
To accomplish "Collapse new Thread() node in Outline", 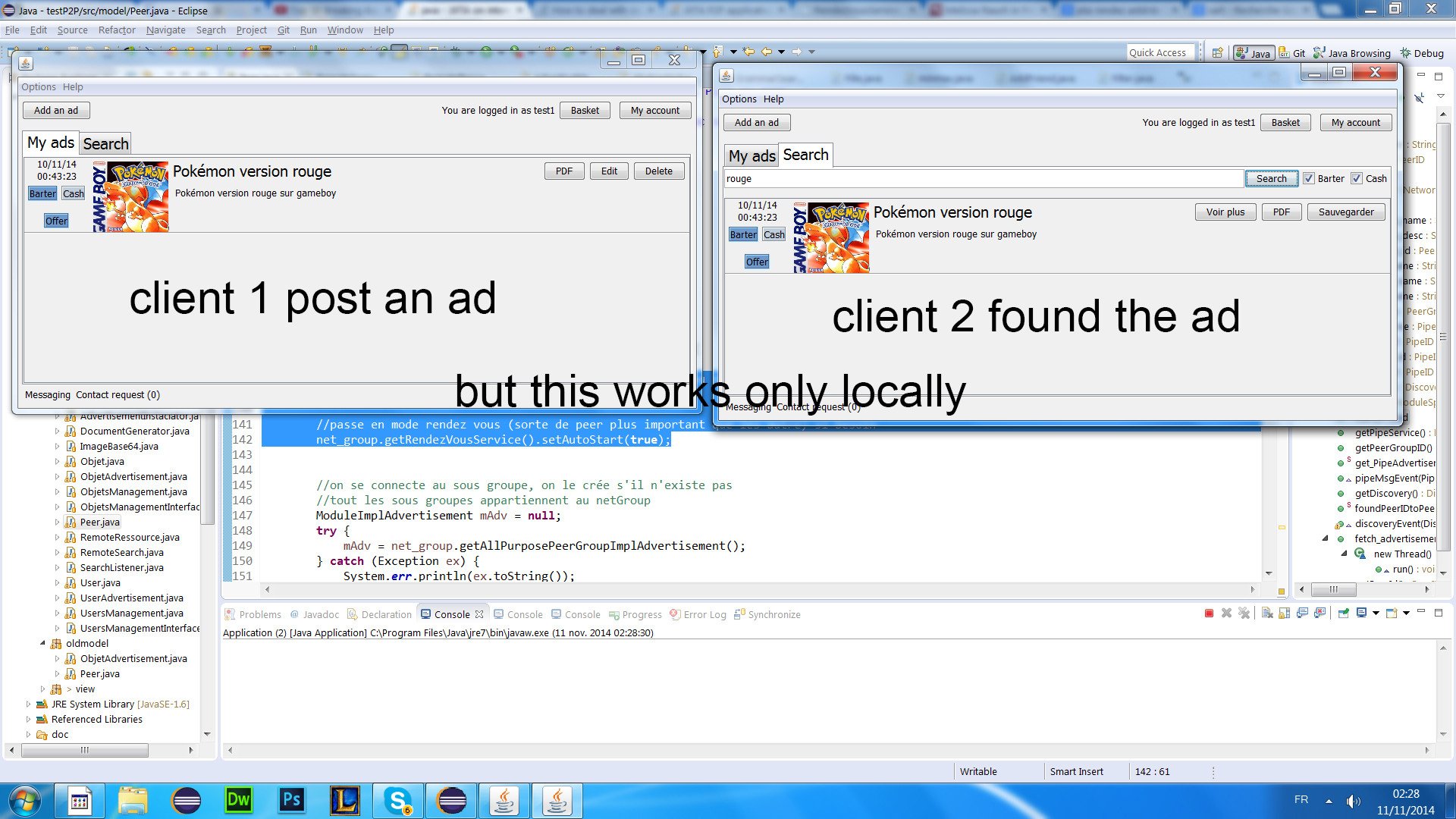I will [1344, 554].
